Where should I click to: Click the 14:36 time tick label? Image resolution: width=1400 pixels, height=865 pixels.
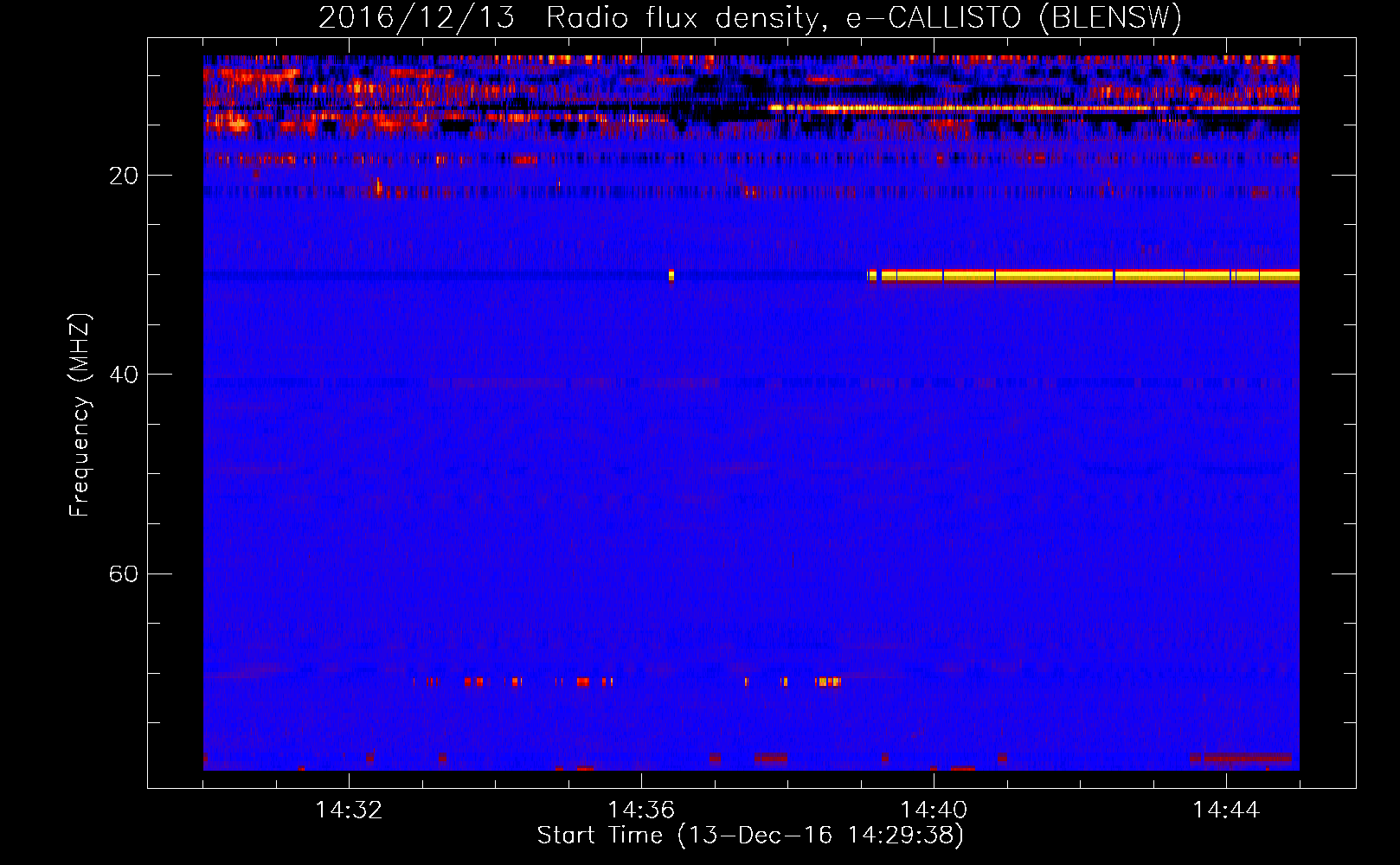tap(641, 810)
